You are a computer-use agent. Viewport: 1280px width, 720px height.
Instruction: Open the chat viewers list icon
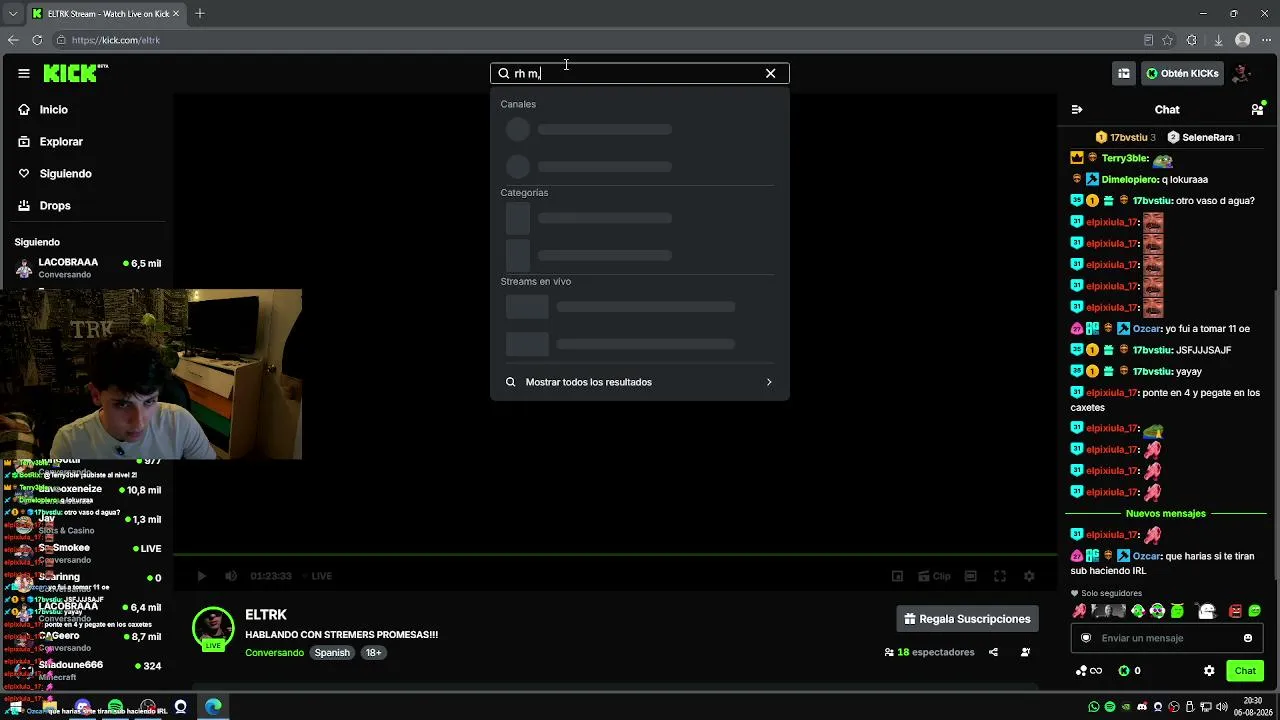[x=1258, y=109]
